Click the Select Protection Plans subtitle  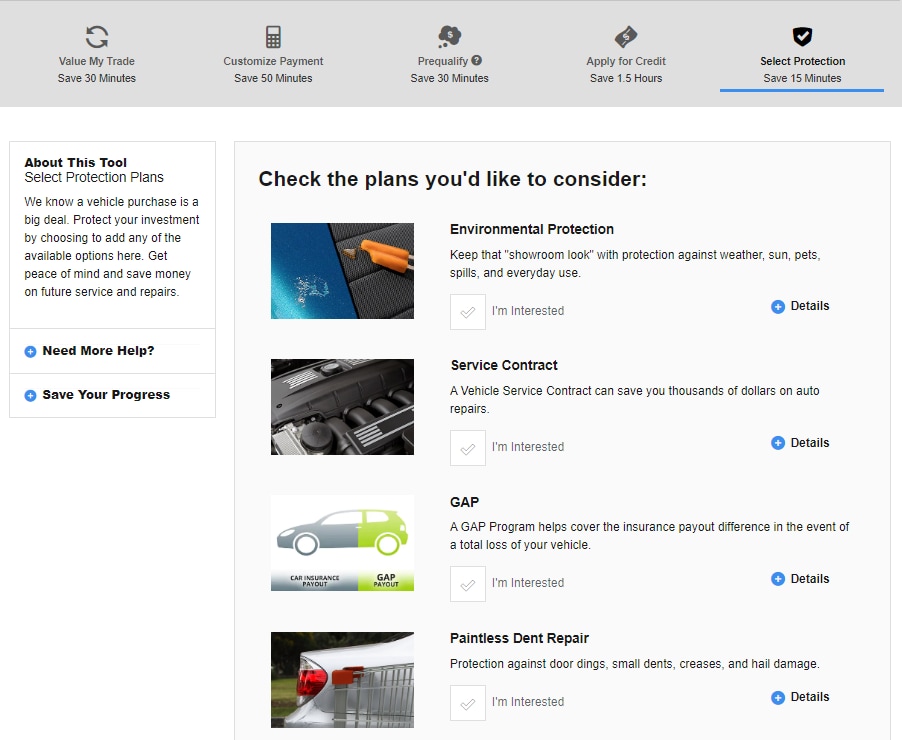[x=94, y=177]
